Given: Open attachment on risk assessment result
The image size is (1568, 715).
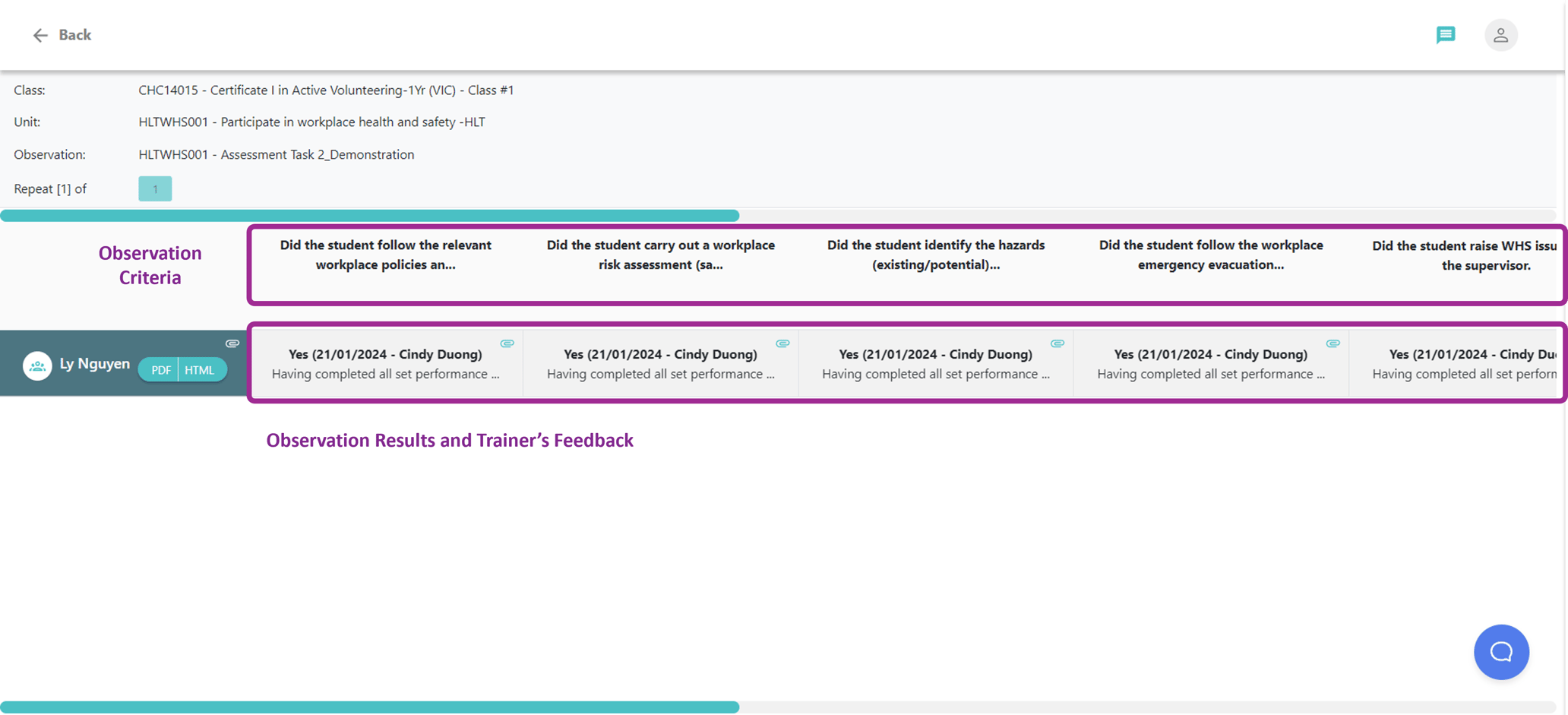Looking at the screenshot, I should point(782,344).
